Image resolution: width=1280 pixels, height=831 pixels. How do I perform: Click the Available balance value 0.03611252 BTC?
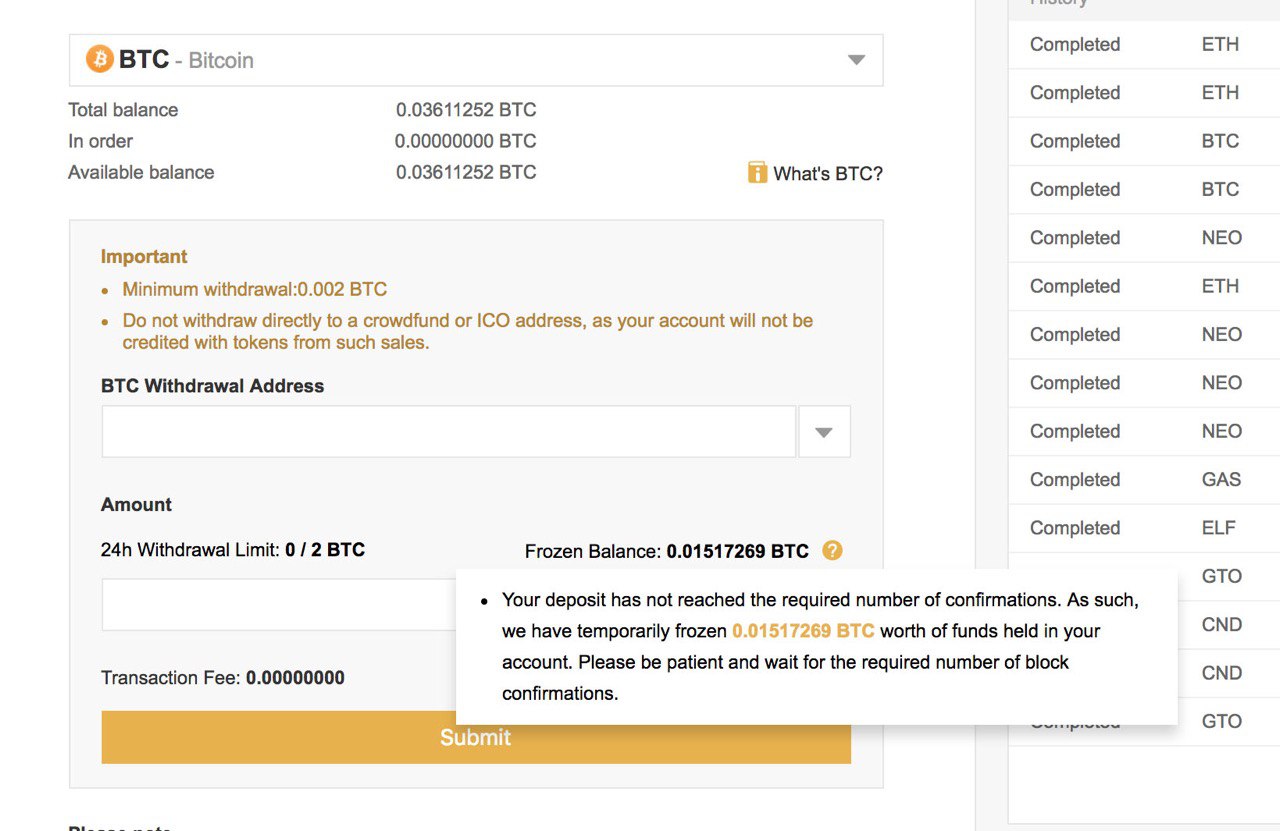pos(466,172)
